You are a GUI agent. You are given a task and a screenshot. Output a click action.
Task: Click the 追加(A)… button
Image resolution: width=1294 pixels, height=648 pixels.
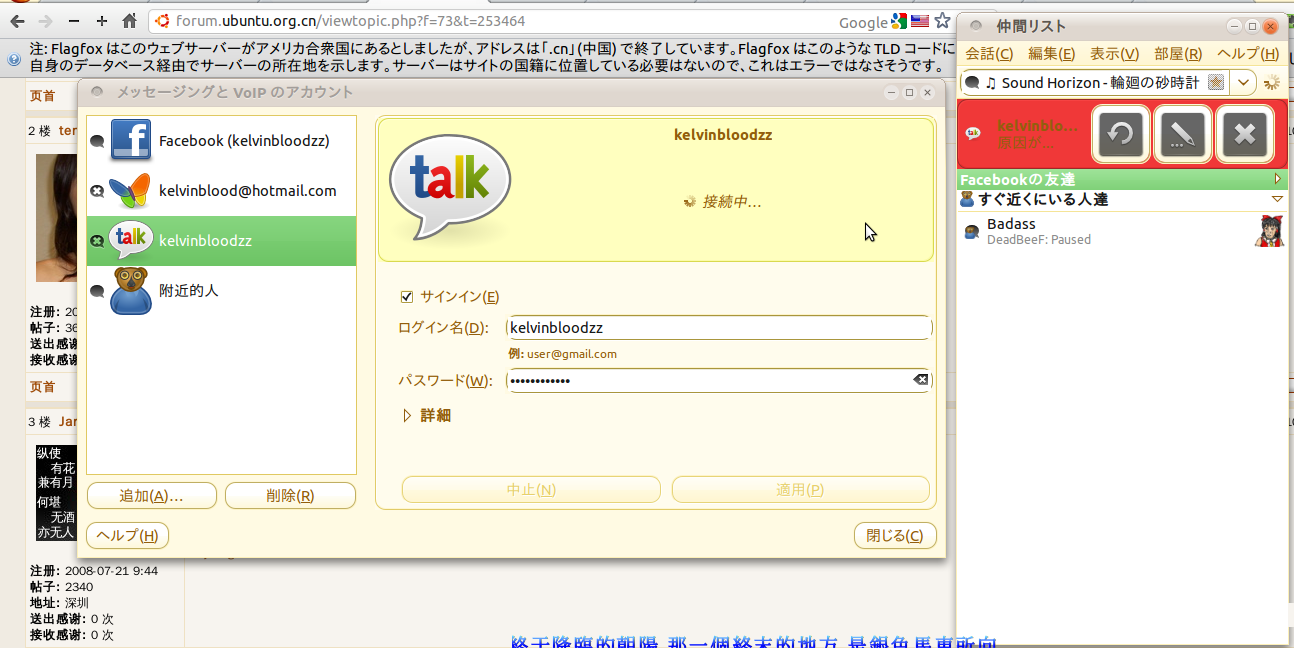[x=152, y=496]
